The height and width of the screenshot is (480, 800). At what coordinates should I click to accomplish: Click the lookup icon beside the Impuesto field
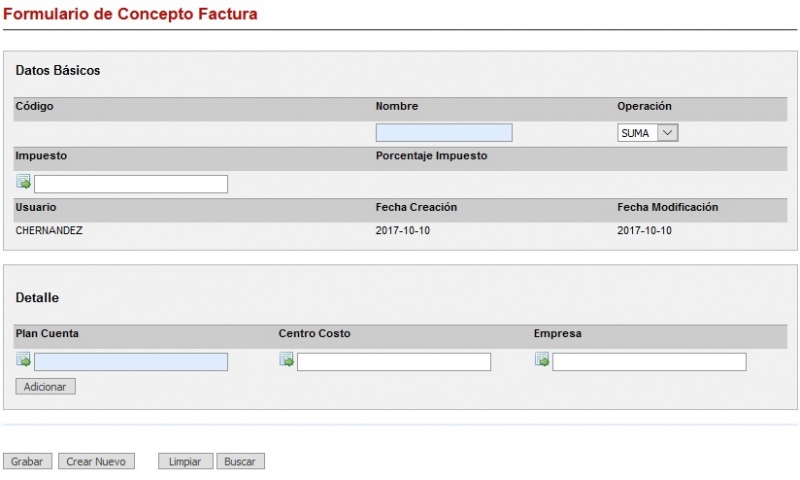click(x=23, y=182)
